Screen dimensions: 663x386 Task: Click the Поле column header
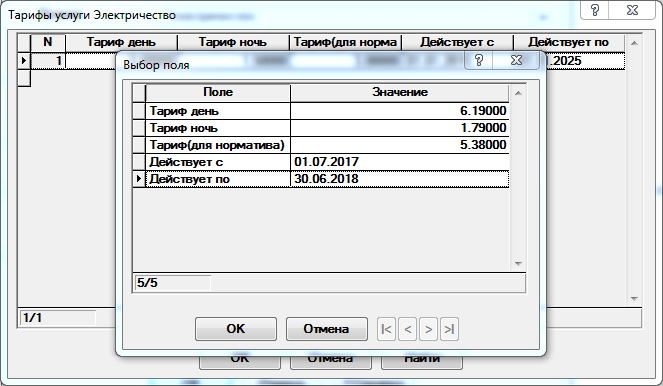click(x=218, y=93)
